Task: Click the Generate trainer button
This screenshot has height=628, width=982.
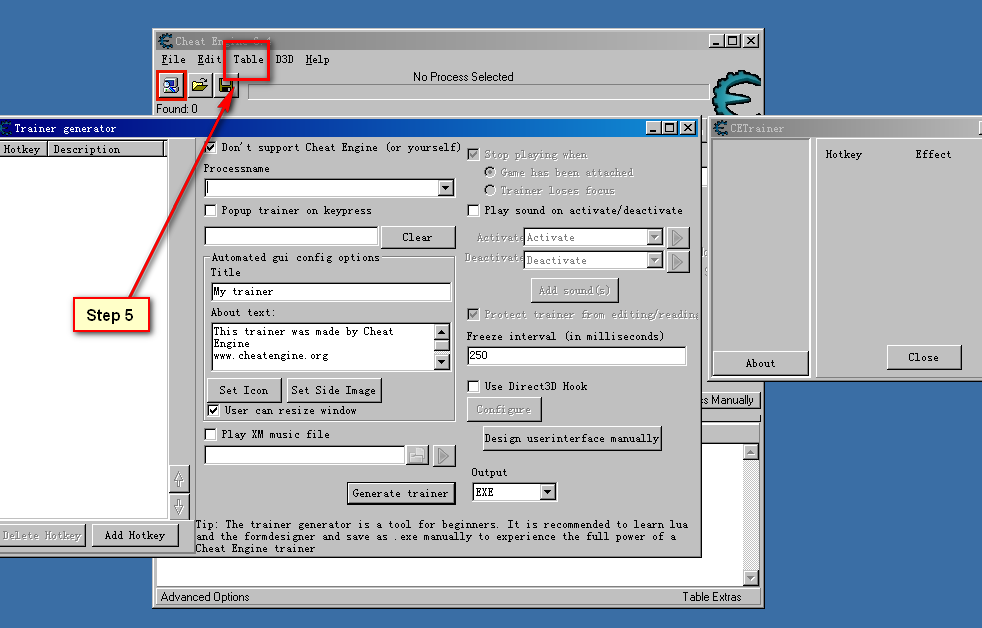Action: click(x=400, y=493)
